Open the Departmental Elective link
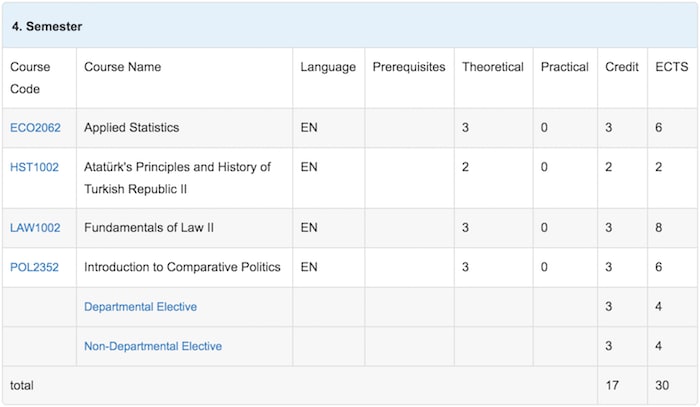The width and height of the screenshot is (700, 407). point(140,307)
